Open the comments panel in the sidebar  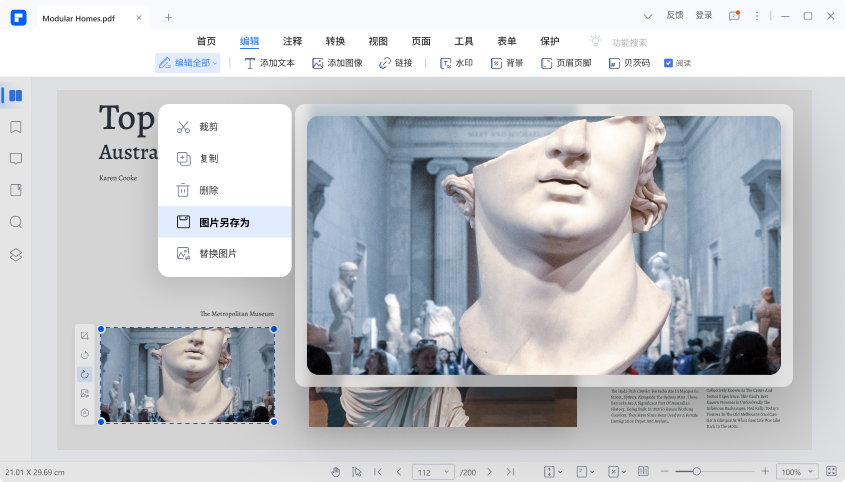15,159
